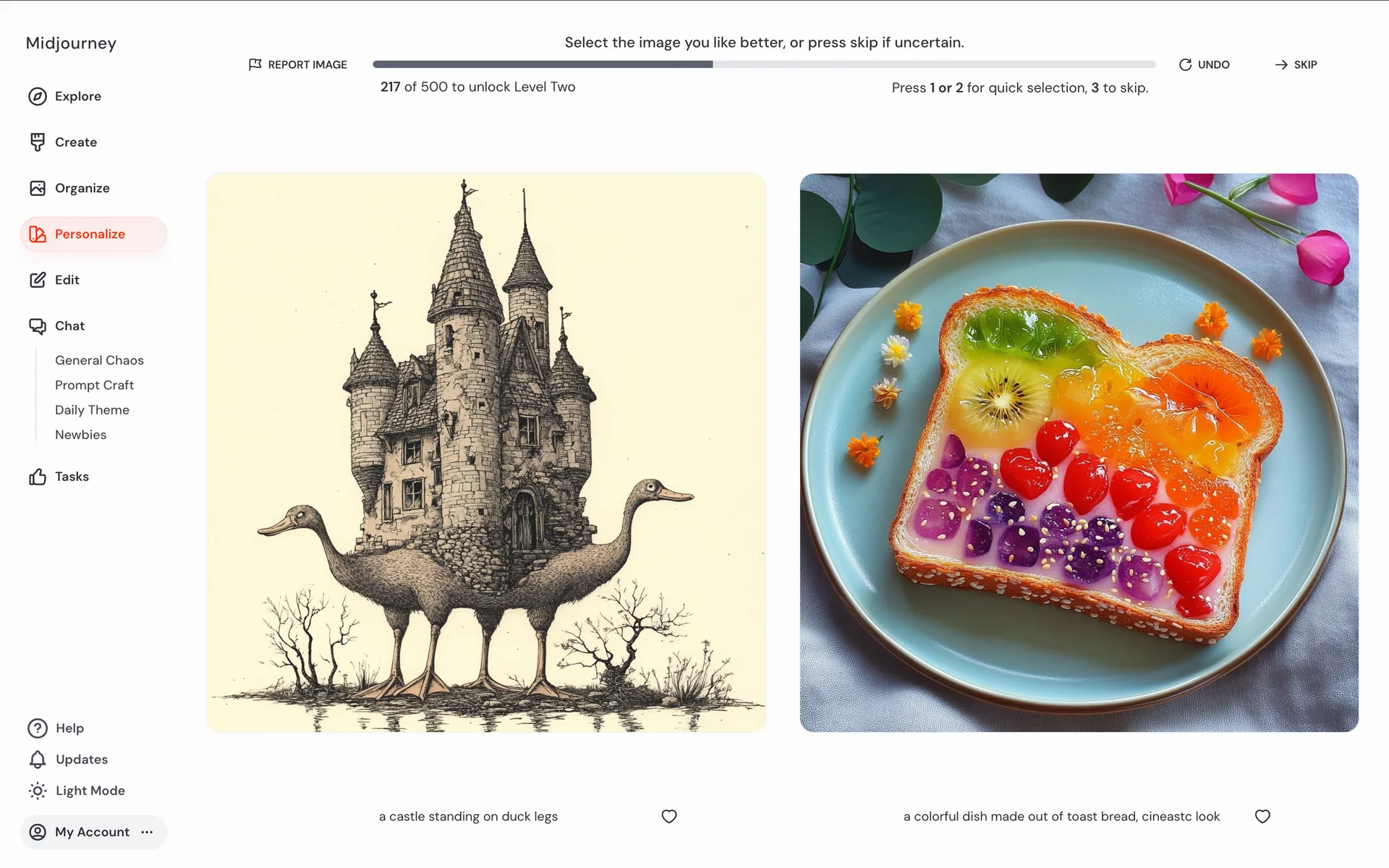This screenshot has height=868, width=1389.
Task: Expand My Account options ellipsis
Action: pyautogui.click(x=147, y=832)
